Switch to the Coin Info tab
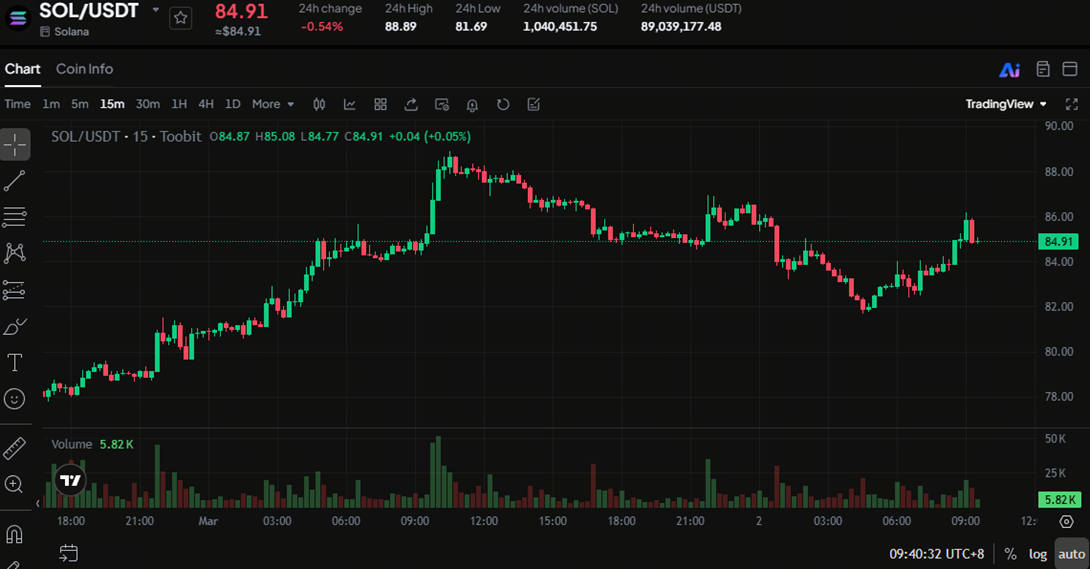Viewport: 1090px width, 569px height. 84,69
